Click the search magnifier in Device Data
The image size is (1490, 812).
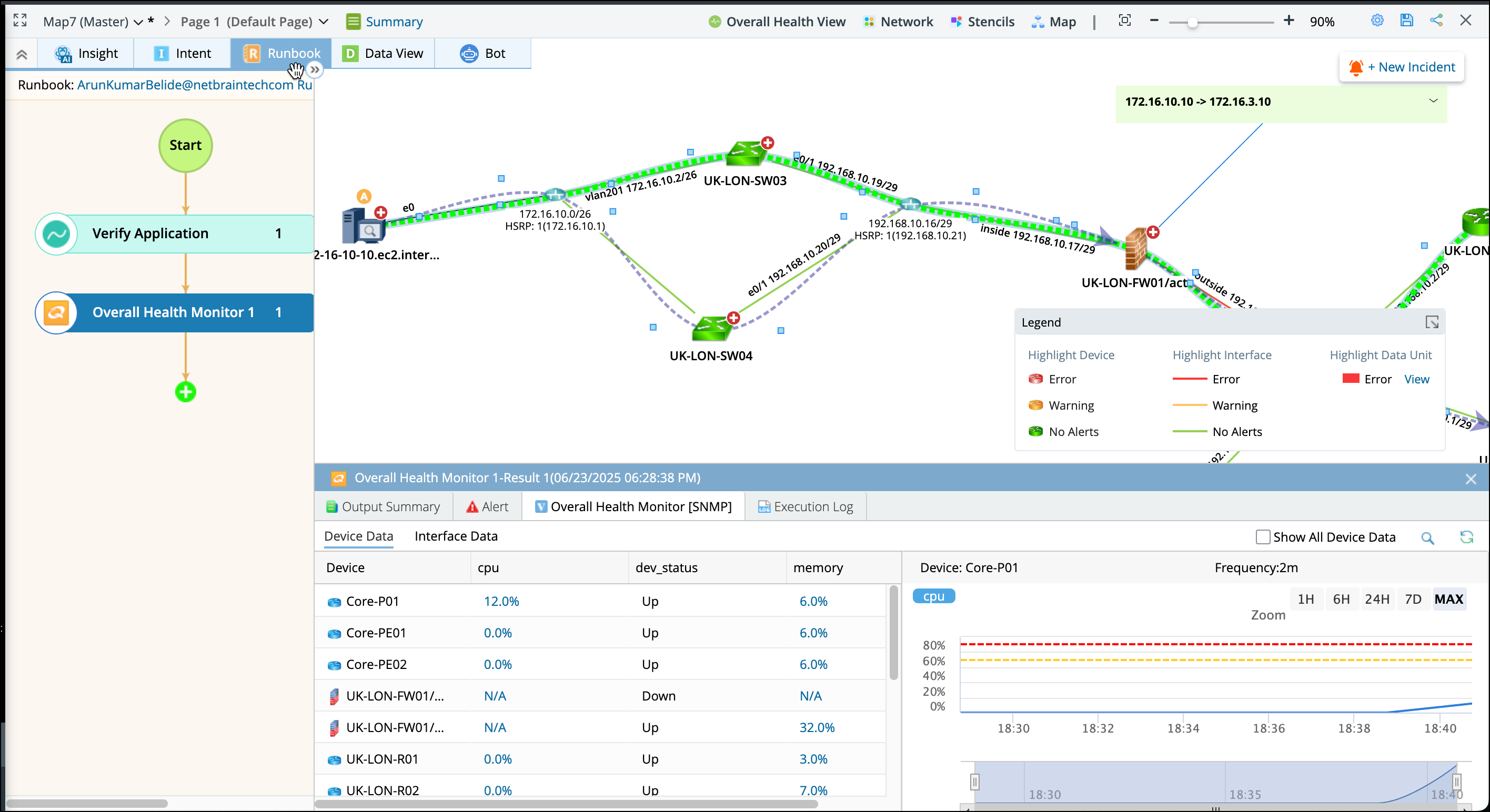tap(1427, 538)
